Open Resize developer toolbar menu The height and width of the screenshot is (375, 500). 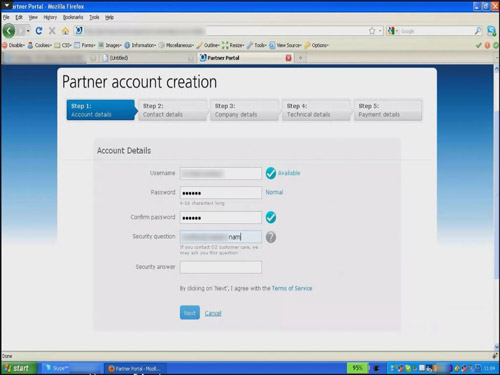click(x=233, y=45)
